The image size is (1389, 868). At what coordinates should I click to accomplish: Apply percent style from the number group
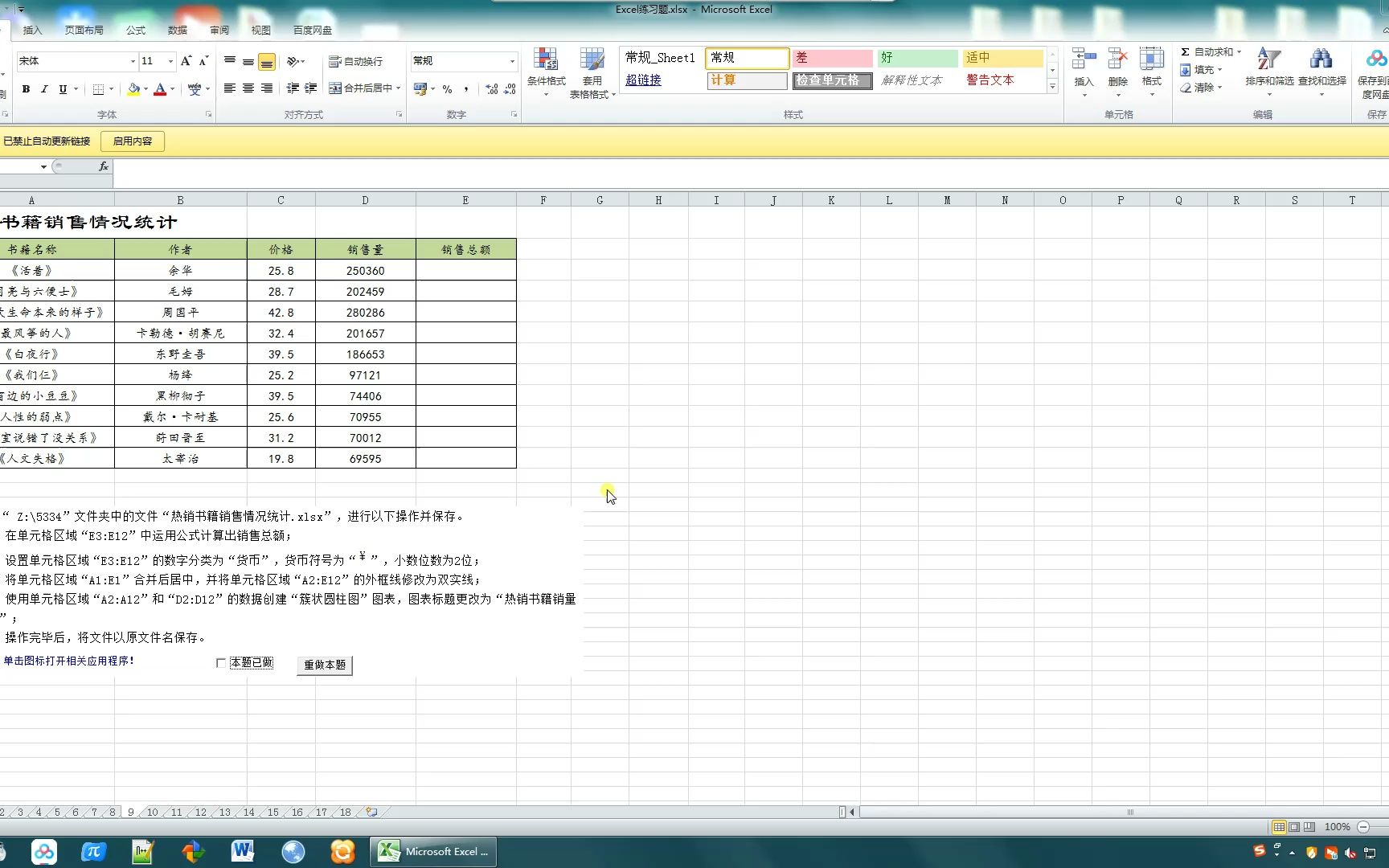[x=447, y=89]
